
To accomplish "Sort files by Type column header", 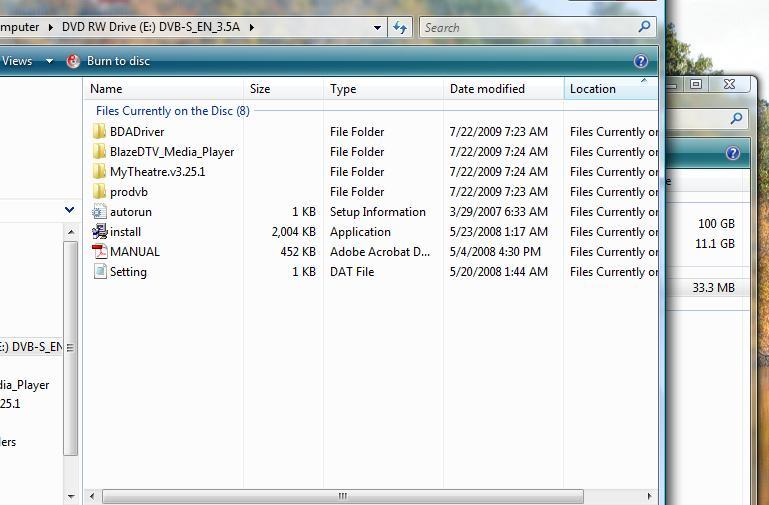I will click(343, 89).
